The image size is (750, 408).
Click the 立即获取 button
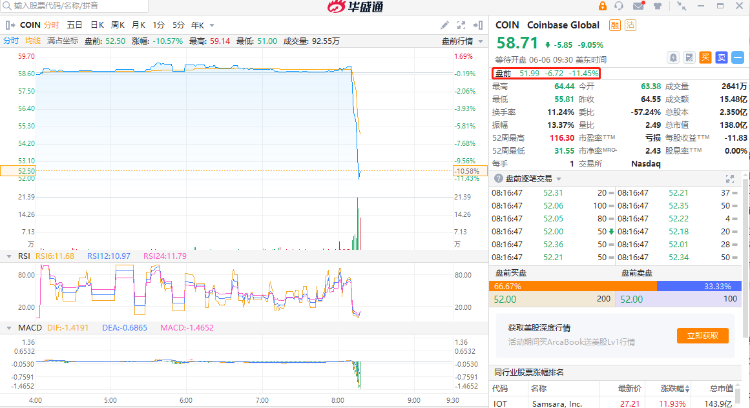click(x=703, y=335)
